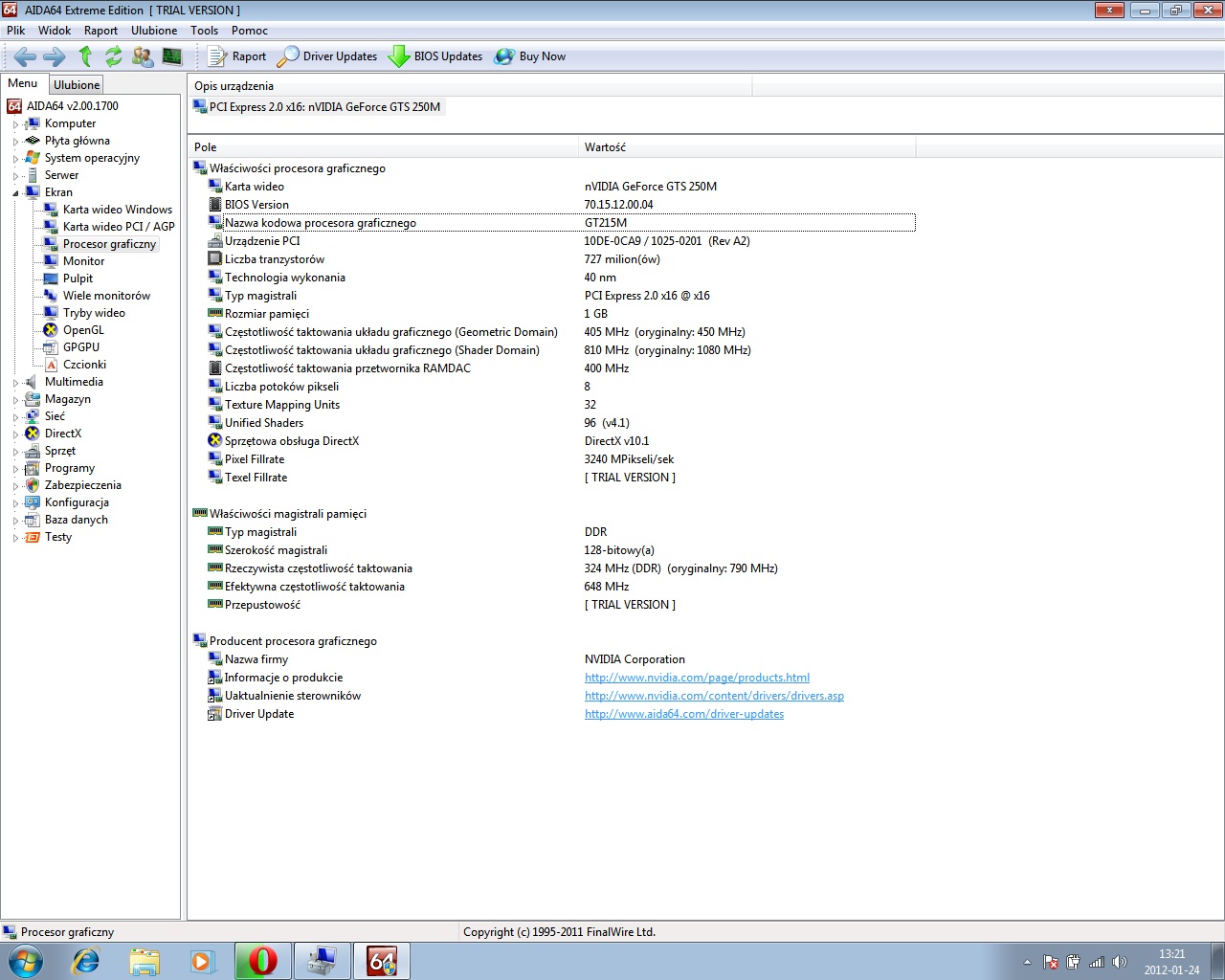Adjust volume via the system tray speaker icon
The image size is (1225, 980).
click(1120, 962)
